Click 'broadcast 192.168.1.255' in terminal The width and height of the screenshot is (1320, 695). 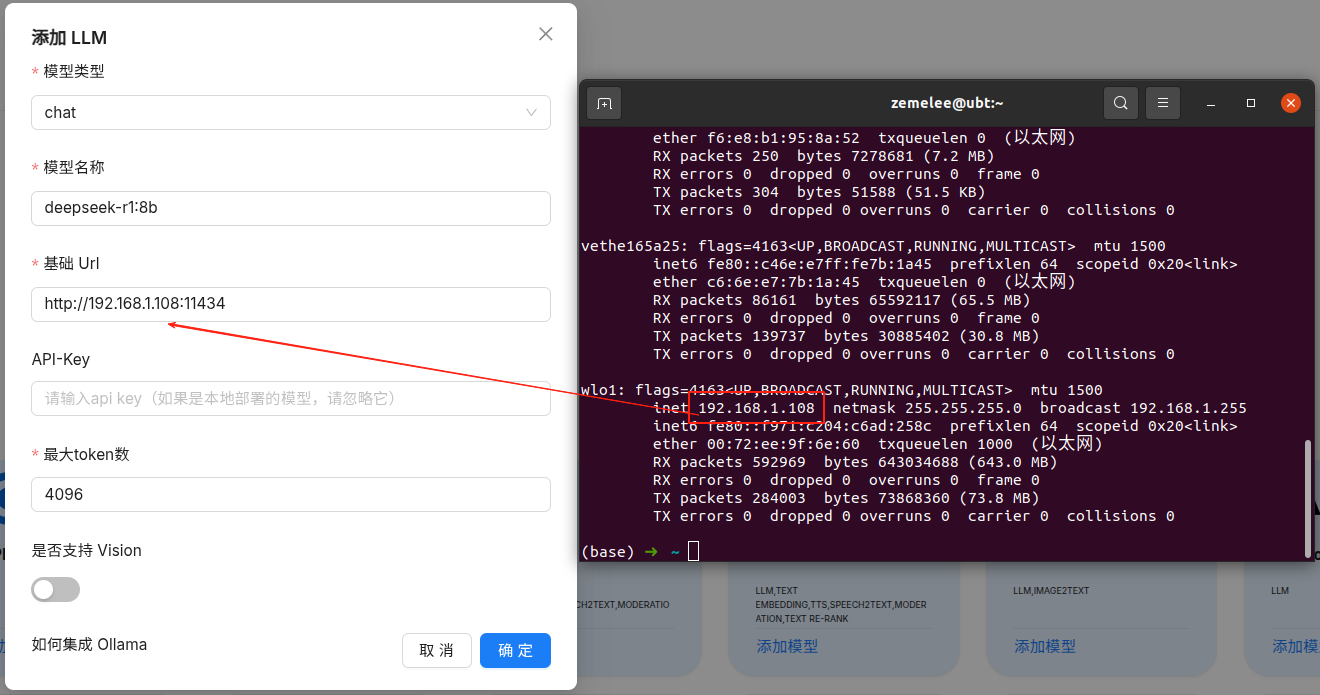[1143, 408]
